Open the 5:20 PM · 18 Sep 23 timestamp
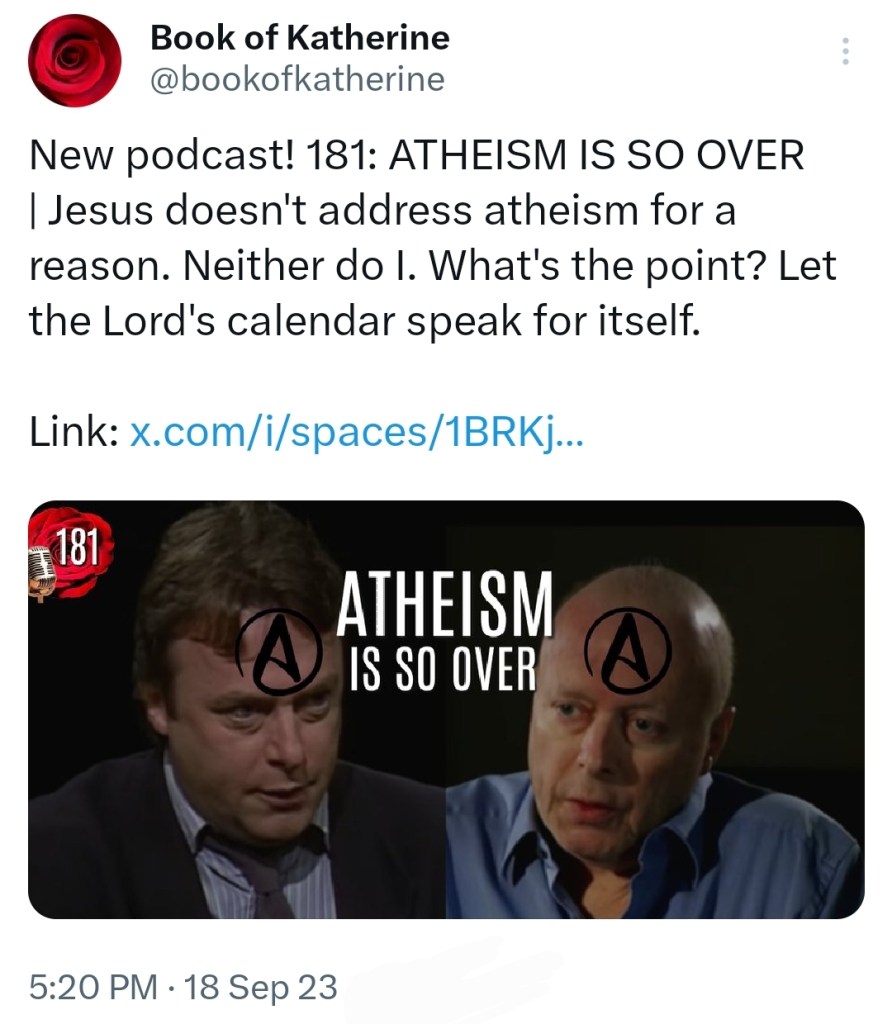Image resolution: width=892 pixels, height=1024 pixels. point(183,986)
